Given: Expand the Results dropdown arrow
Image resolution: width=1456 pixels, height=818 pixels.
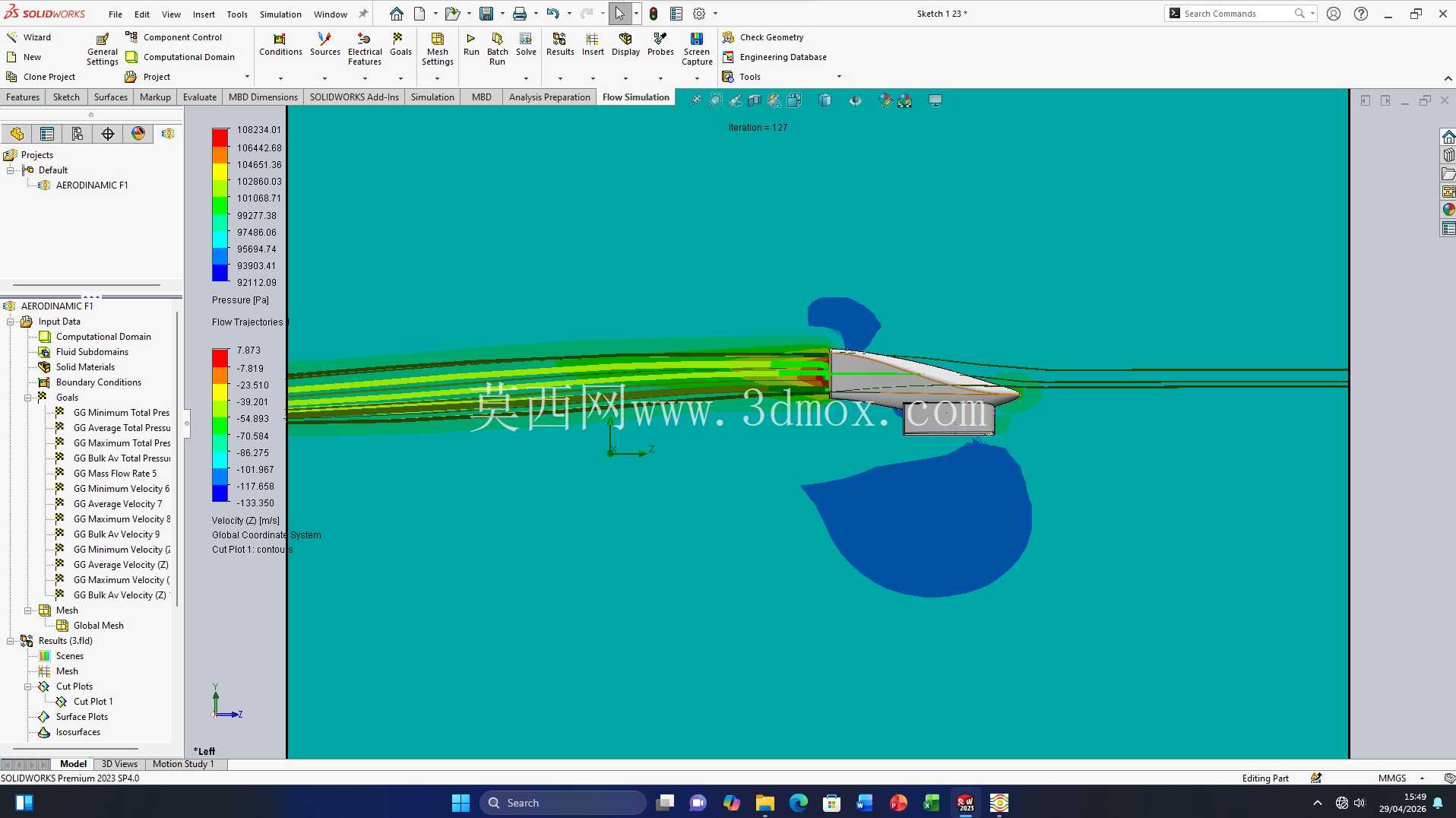Looking at the screenshot, I should [560, 78].
